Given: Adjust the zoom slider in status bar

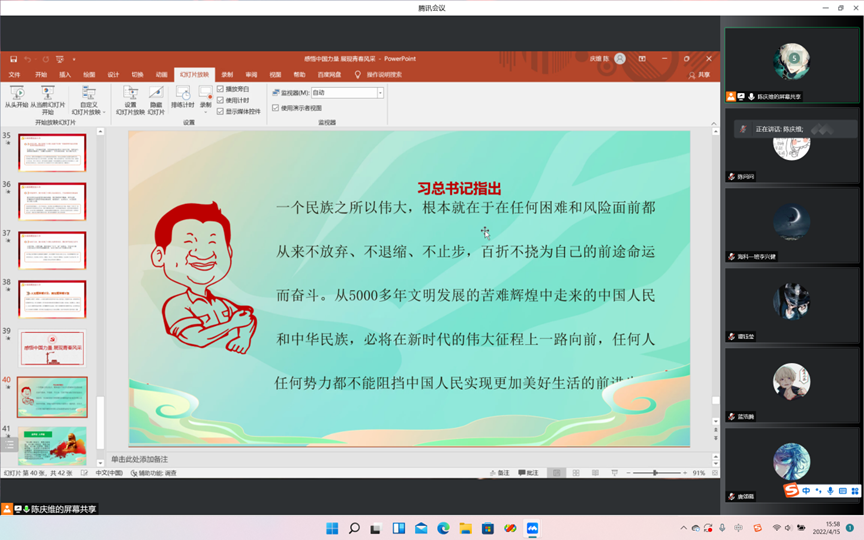Looking at the screenshot, I should pos(655,472).
